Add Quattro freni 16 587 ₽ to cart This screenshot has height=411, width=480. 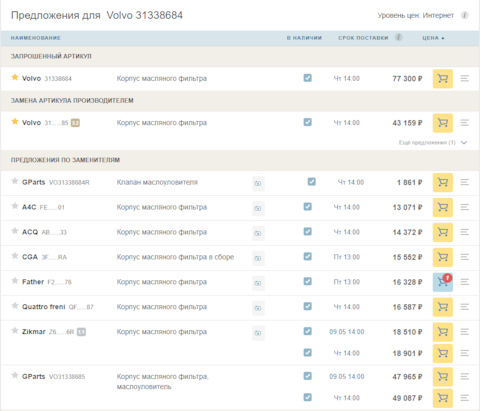click(x=443, y=307)
